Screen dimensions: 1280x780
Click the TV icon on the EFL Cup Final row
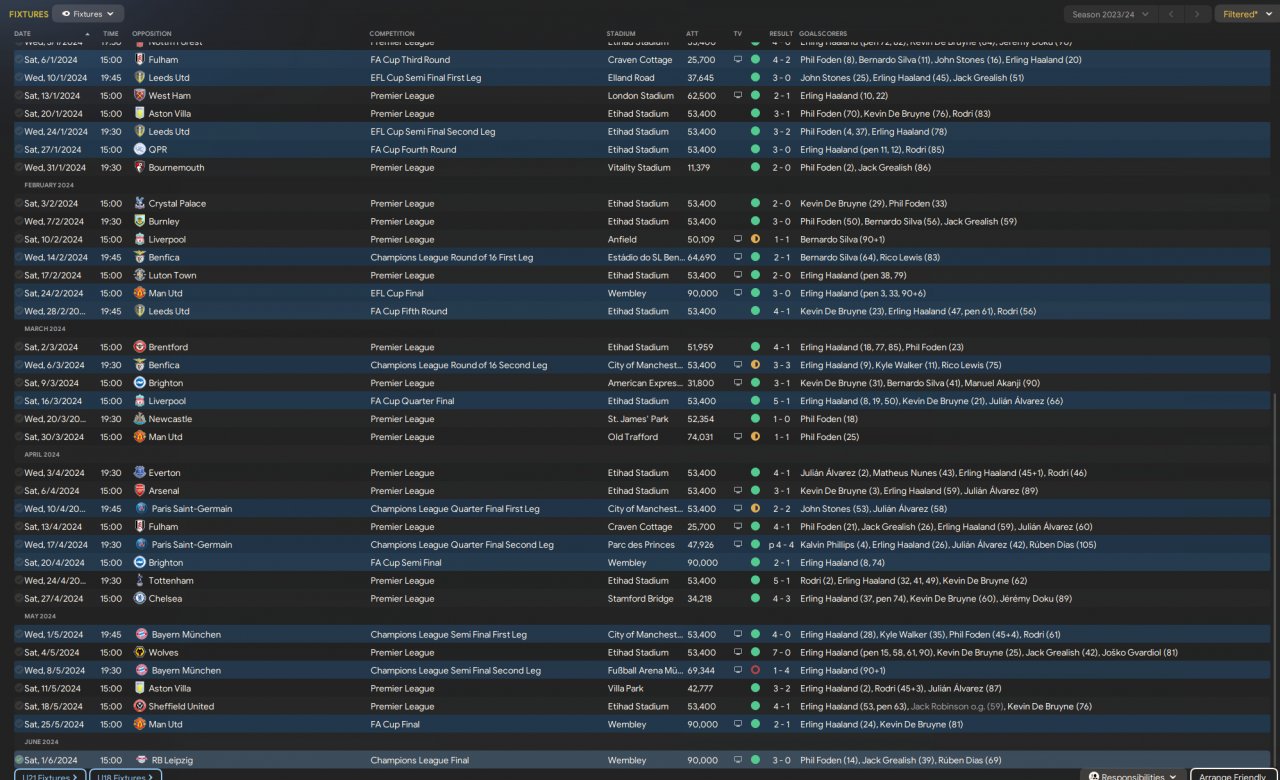pos(738,294)
